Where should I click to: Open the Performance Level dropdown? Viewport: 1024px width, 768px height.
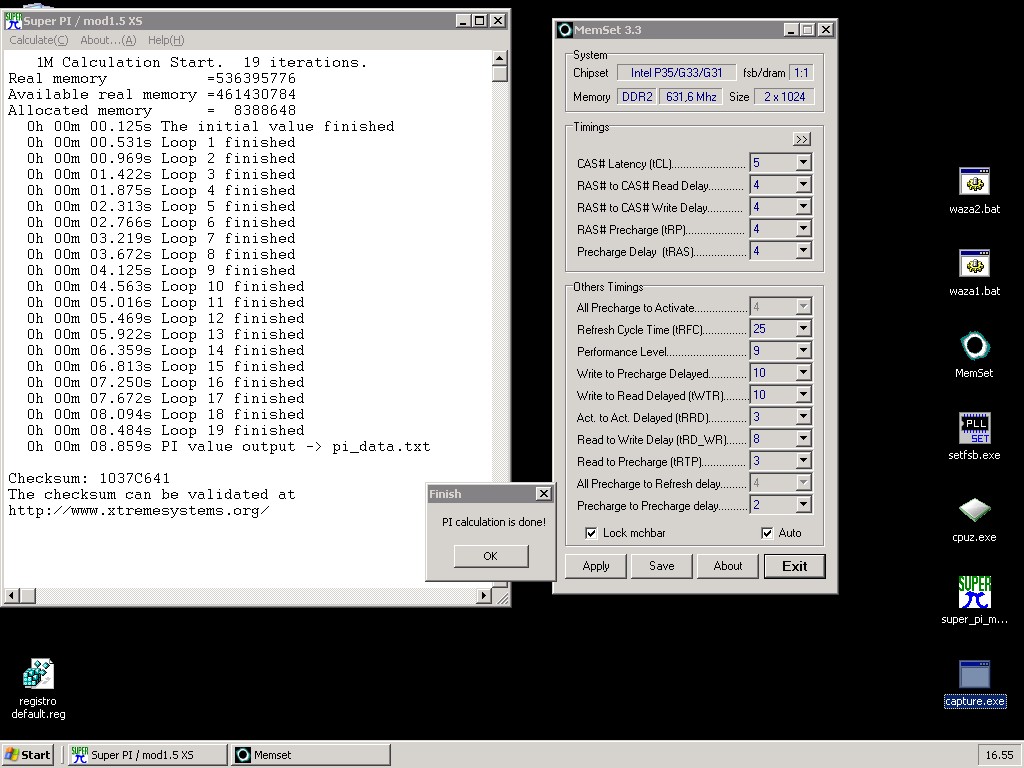(x=803, y=351)
